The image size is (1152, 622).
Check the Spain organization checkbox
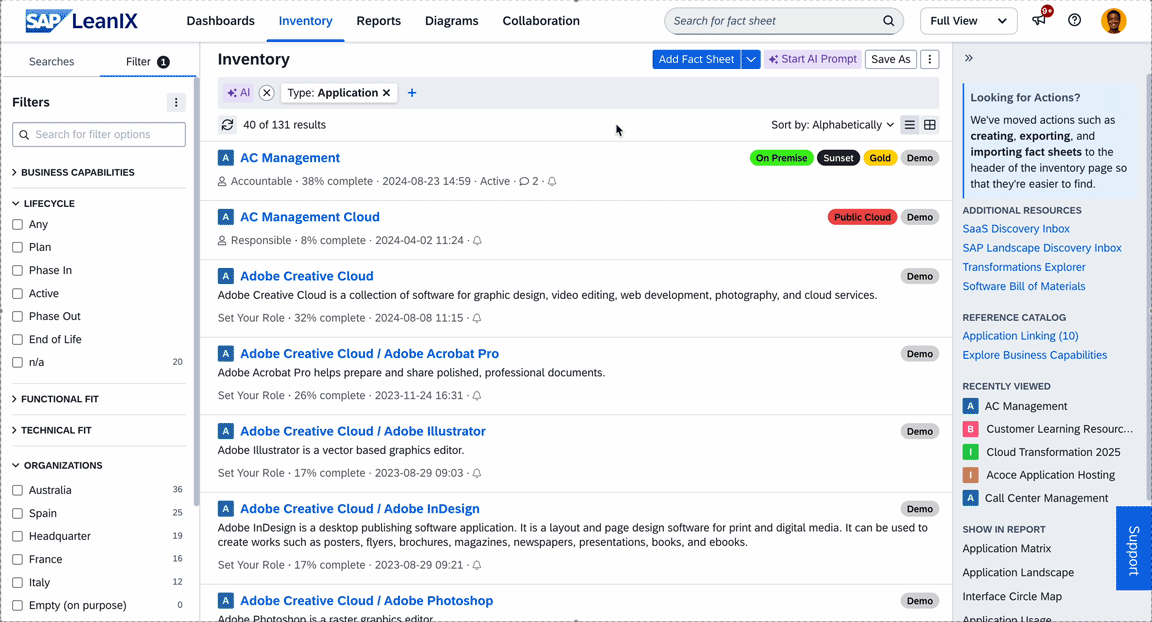[x=18, y=513]
